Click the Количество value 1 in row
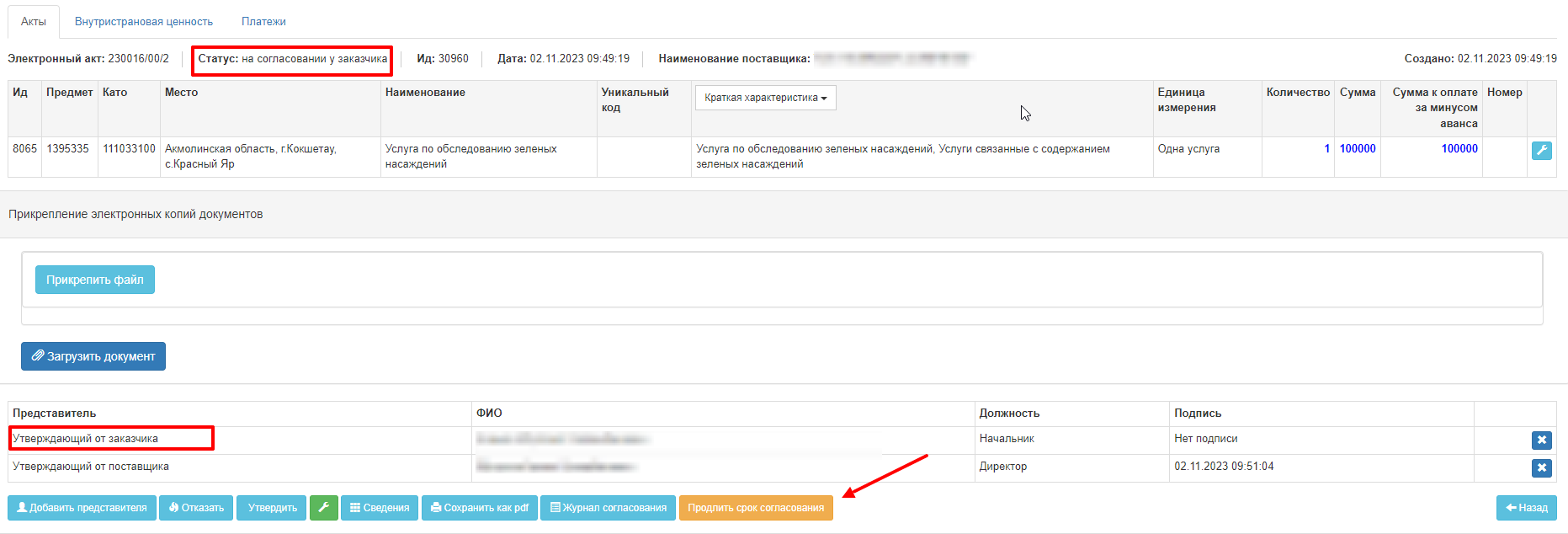The width and height of the screenshot is (1568, 534). click(x=1326, y=149)
